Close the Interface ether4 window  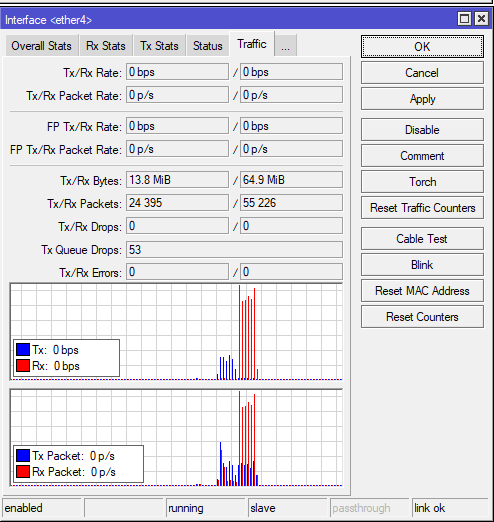[481, 18]
